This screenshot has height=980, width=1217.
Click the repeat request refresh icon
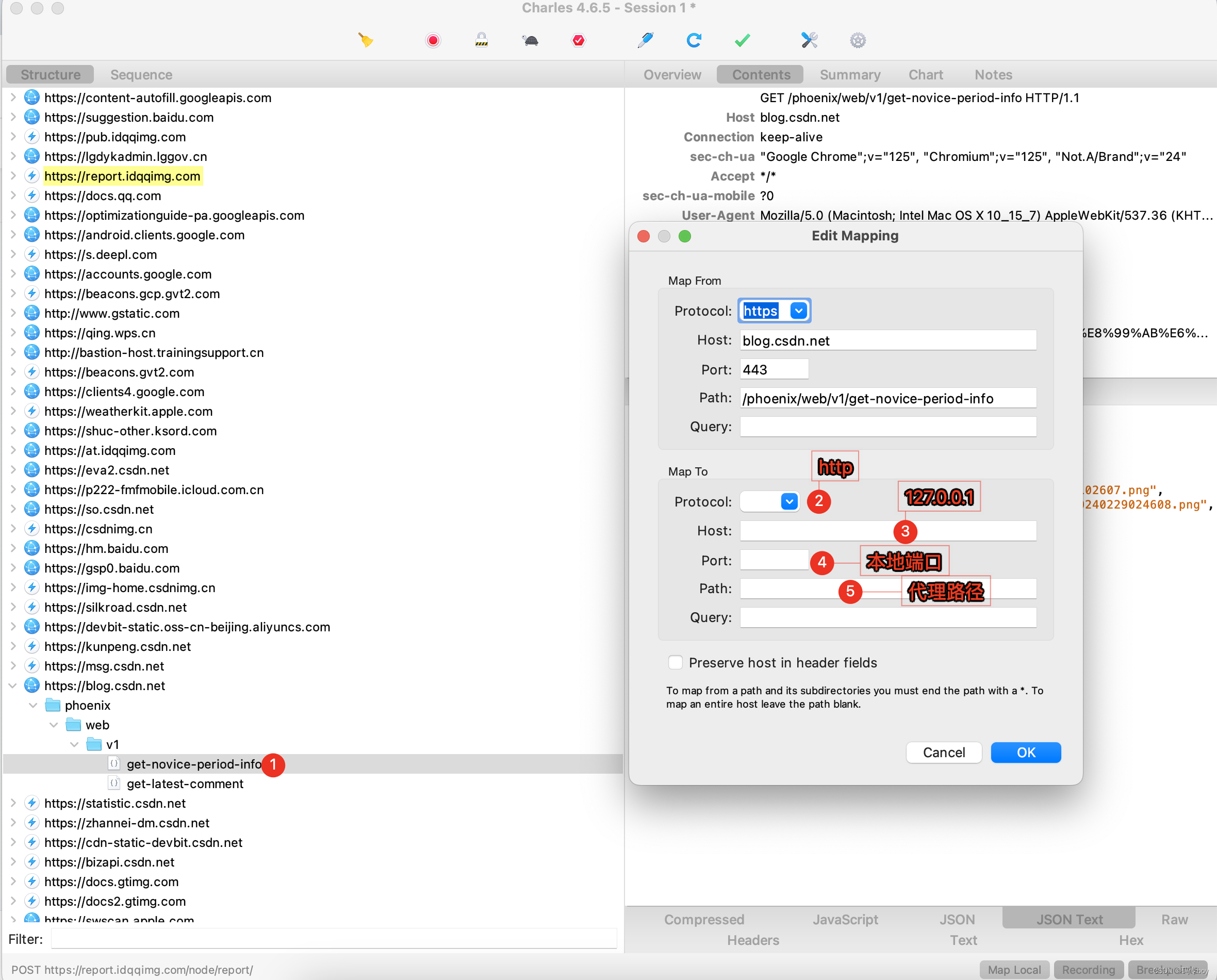[x=694, y=40]
